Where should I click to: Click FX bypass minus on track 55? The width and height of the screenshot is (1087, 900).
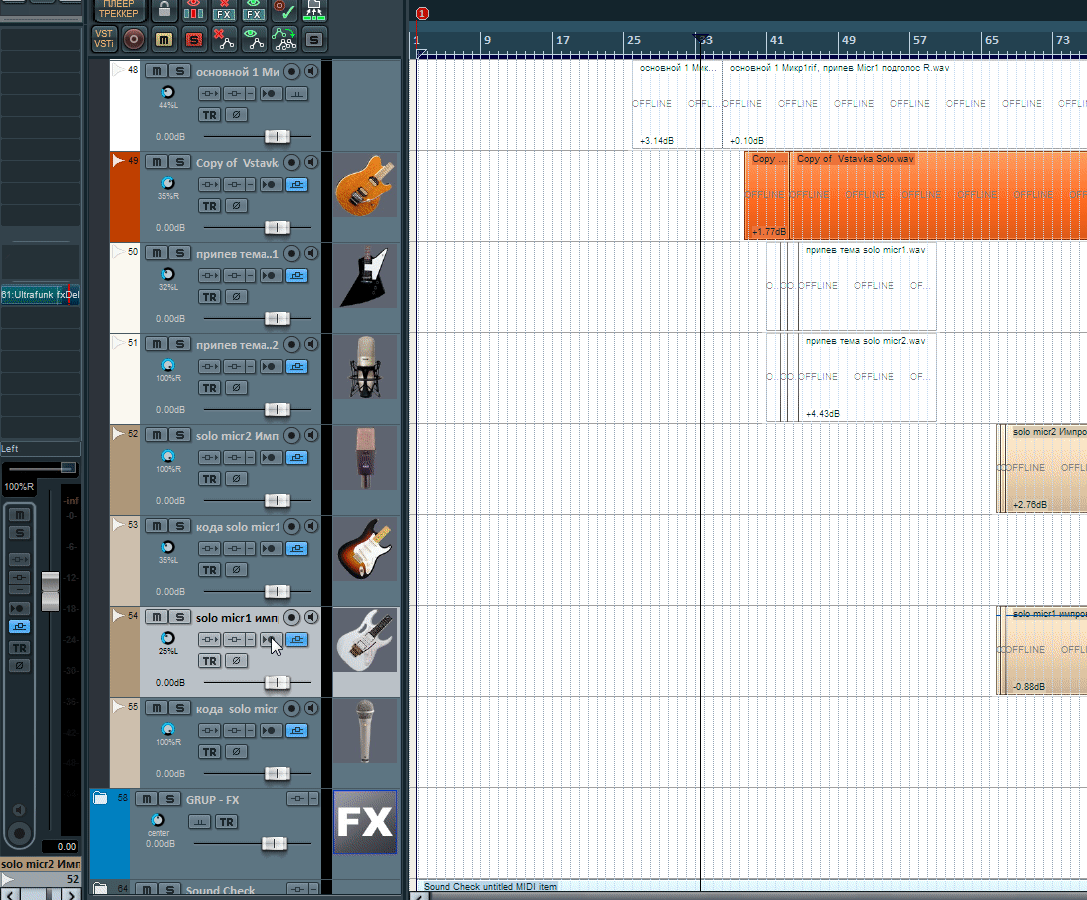tap(251, 730)
